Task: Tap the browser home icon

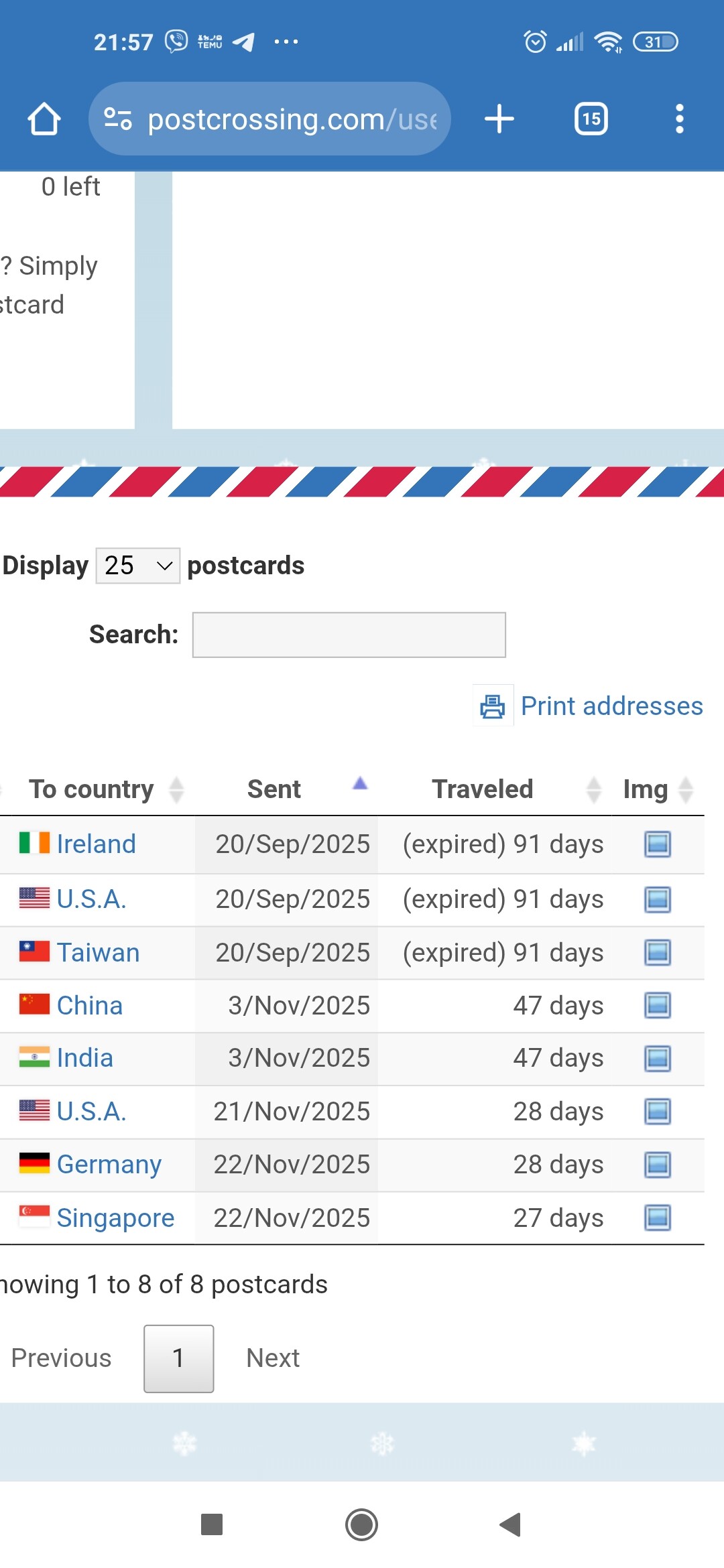Action: point(44,119)
